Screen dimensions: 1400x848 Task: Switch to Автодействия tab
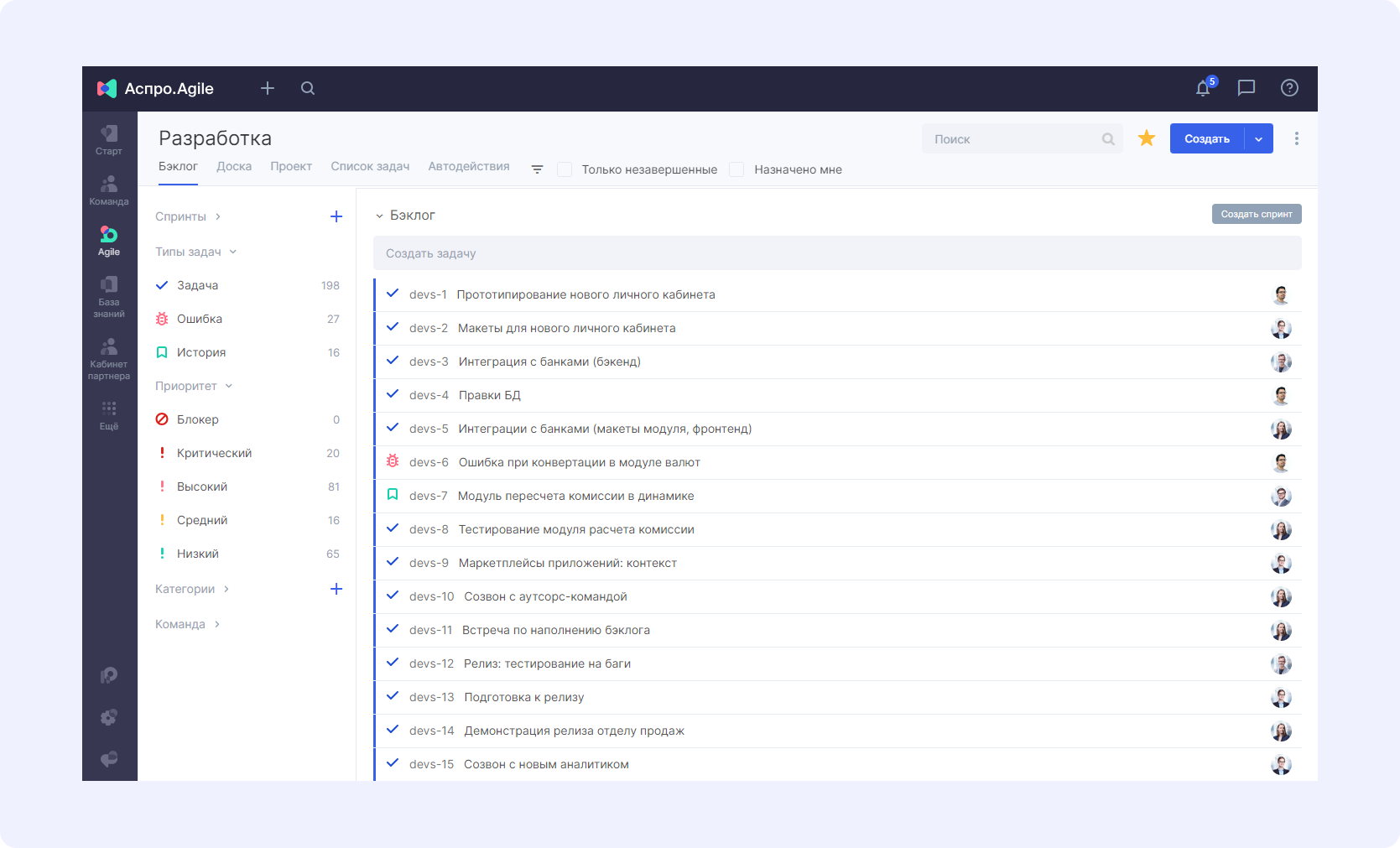469,166
